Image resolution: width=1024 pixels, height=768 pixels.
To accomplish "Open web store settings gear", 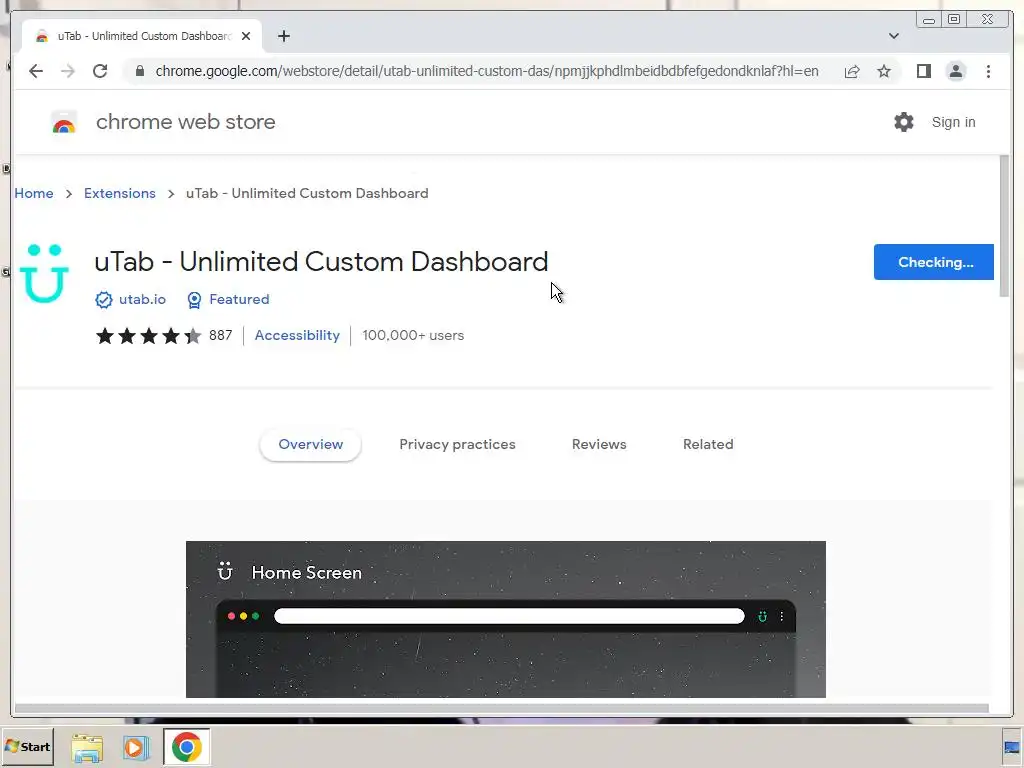I will [903, 122].
